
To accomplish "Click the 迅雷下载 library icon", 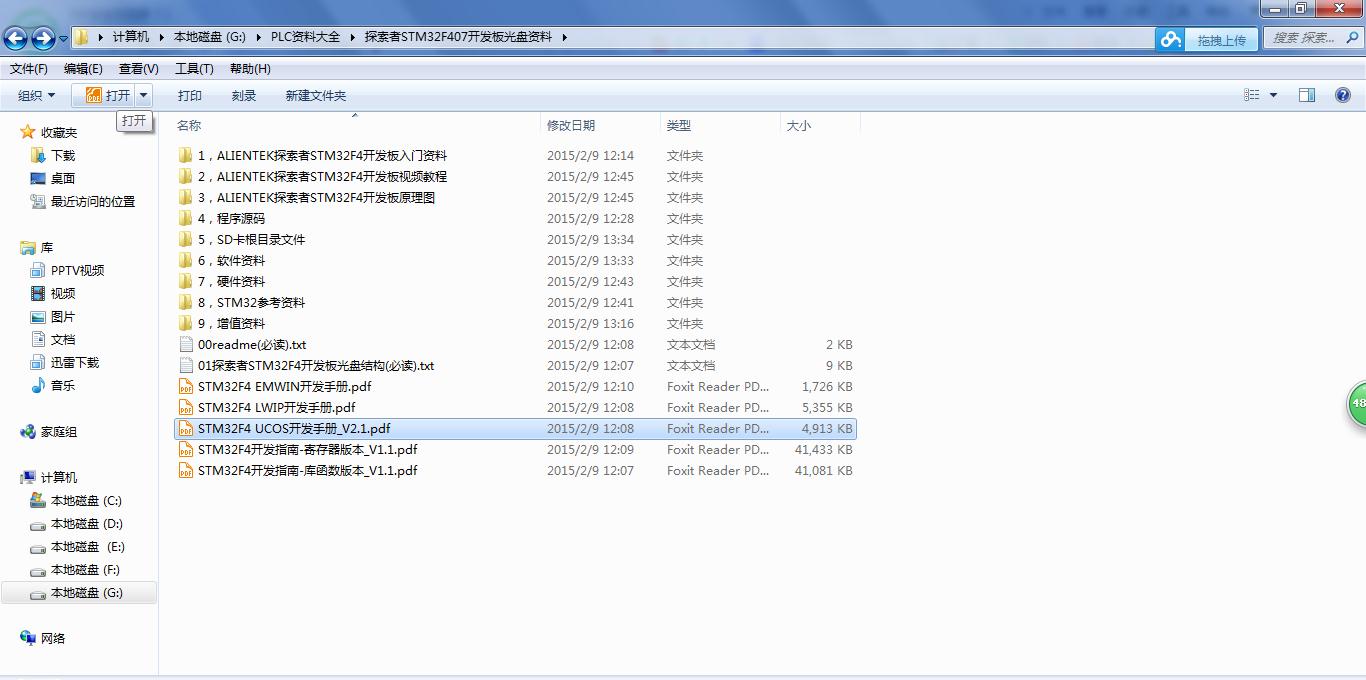I will coord(38,363).
